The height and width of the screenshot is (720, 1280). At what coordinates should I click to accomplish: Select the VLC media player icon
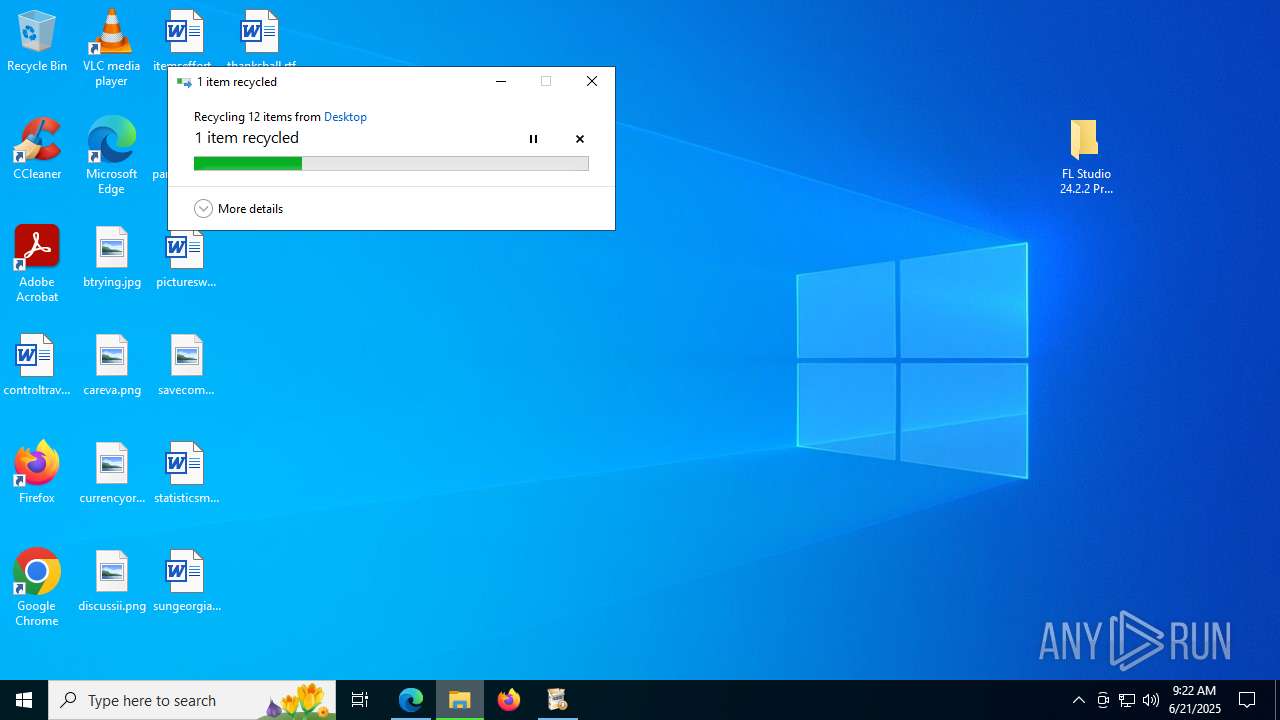click(x=111, y=48)
